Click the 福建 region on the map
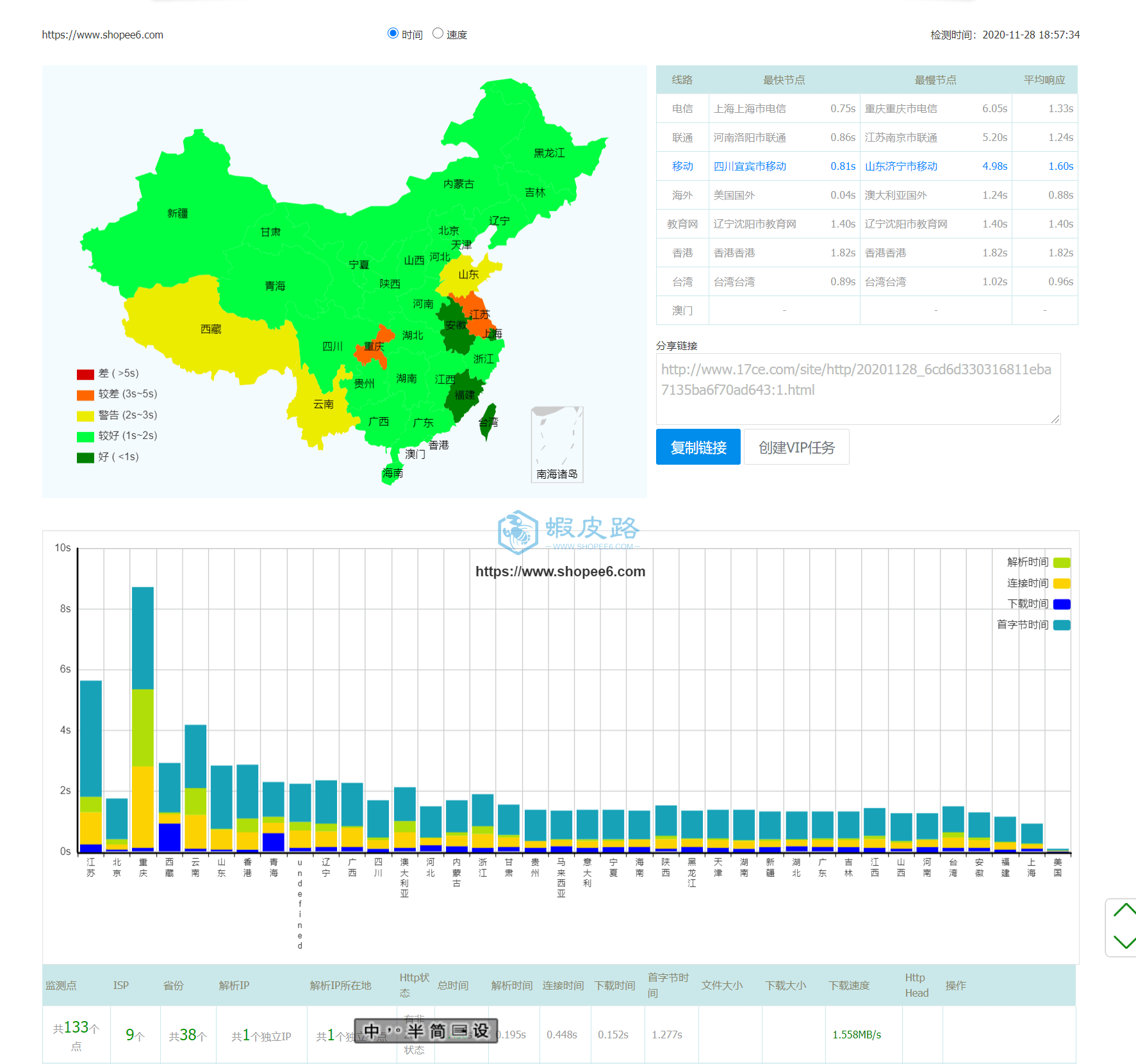The height and width of the screenshot is (1064, 1136). 465,395
